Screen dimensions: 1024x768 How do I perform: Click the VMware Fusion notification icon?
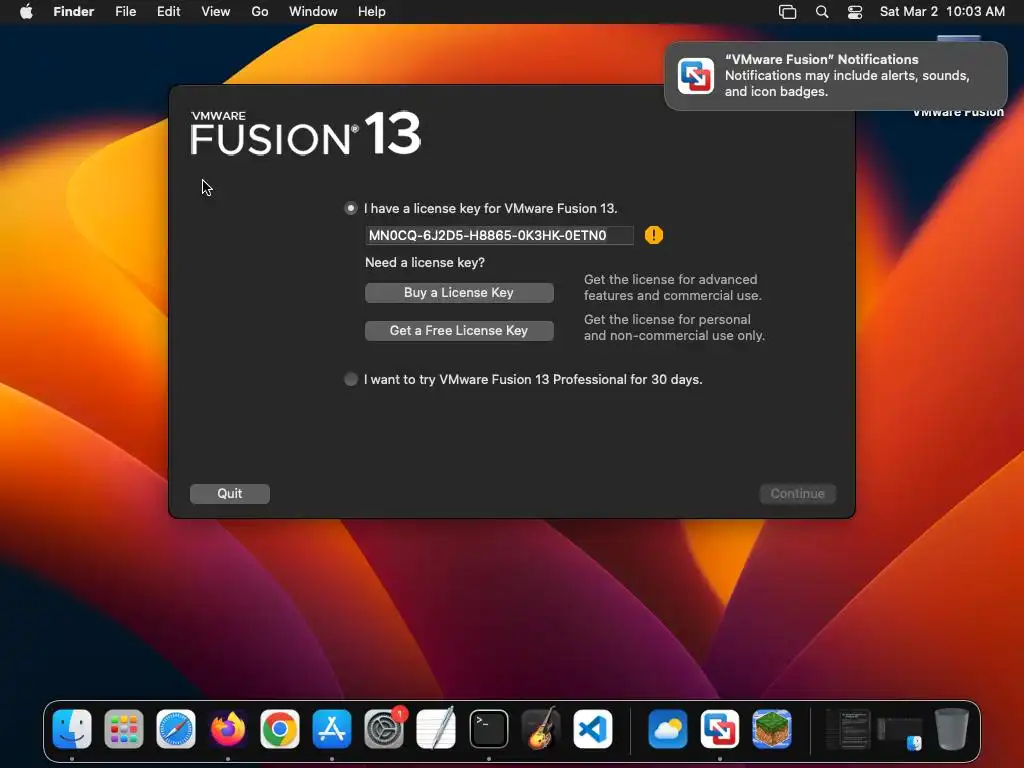[696, 76]
